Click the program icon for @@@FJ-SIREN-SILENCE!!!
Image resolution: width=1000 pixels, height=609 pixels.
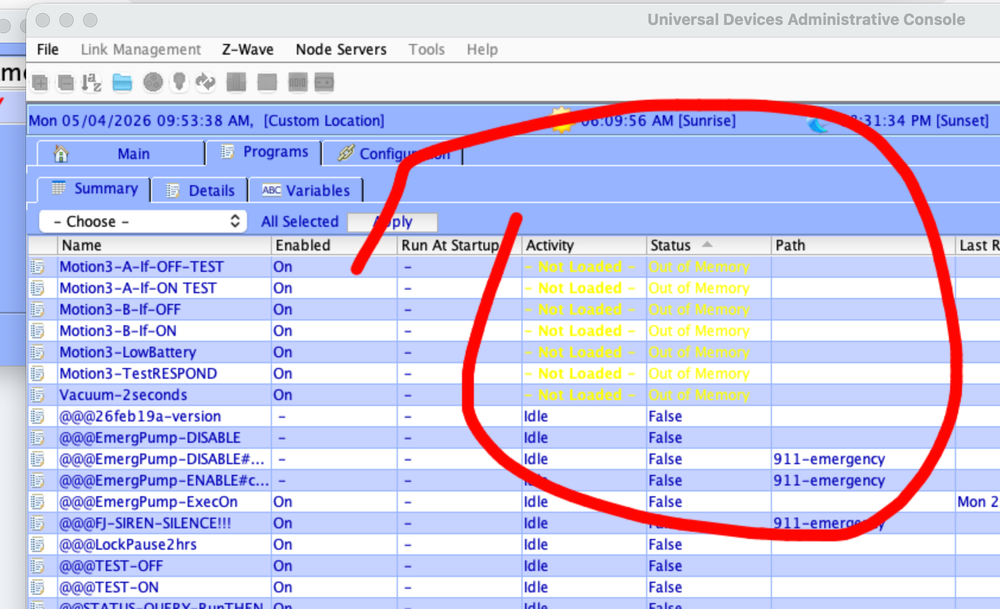(38, 523)
